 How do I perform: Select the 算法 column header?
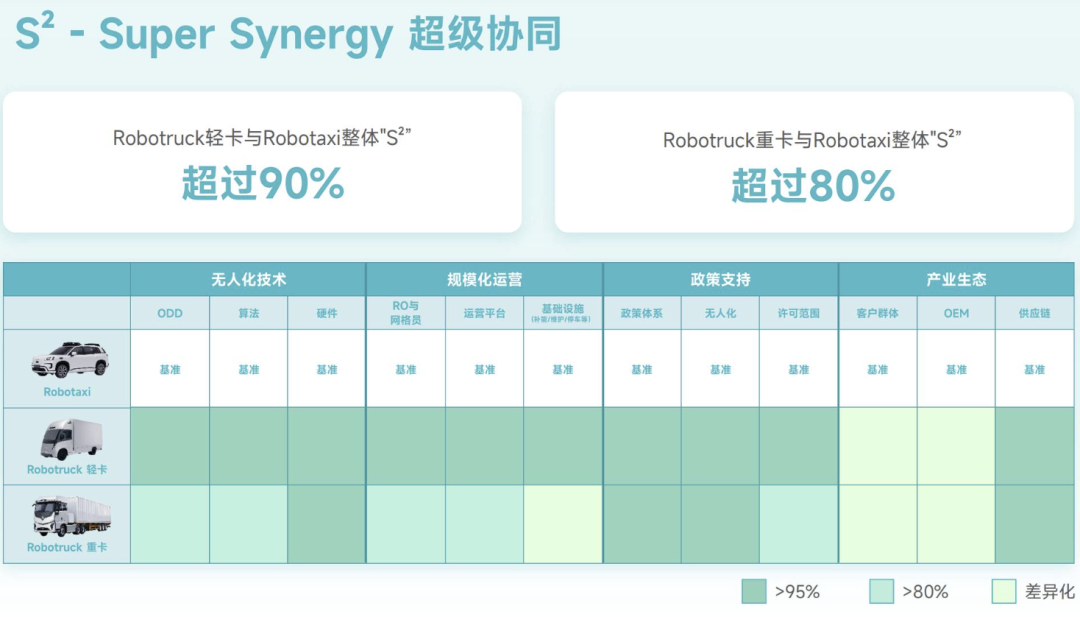click(249, 313)
